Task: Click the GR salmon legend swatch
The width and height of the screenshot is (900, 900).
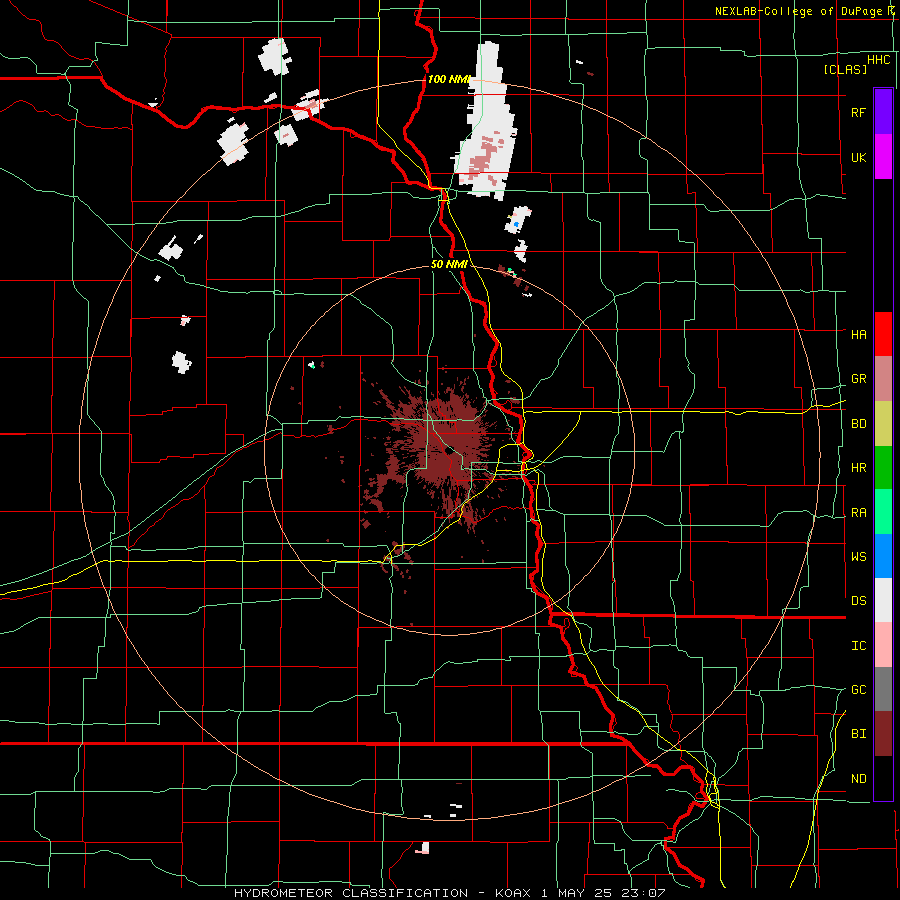Action: tap(883, 379)
